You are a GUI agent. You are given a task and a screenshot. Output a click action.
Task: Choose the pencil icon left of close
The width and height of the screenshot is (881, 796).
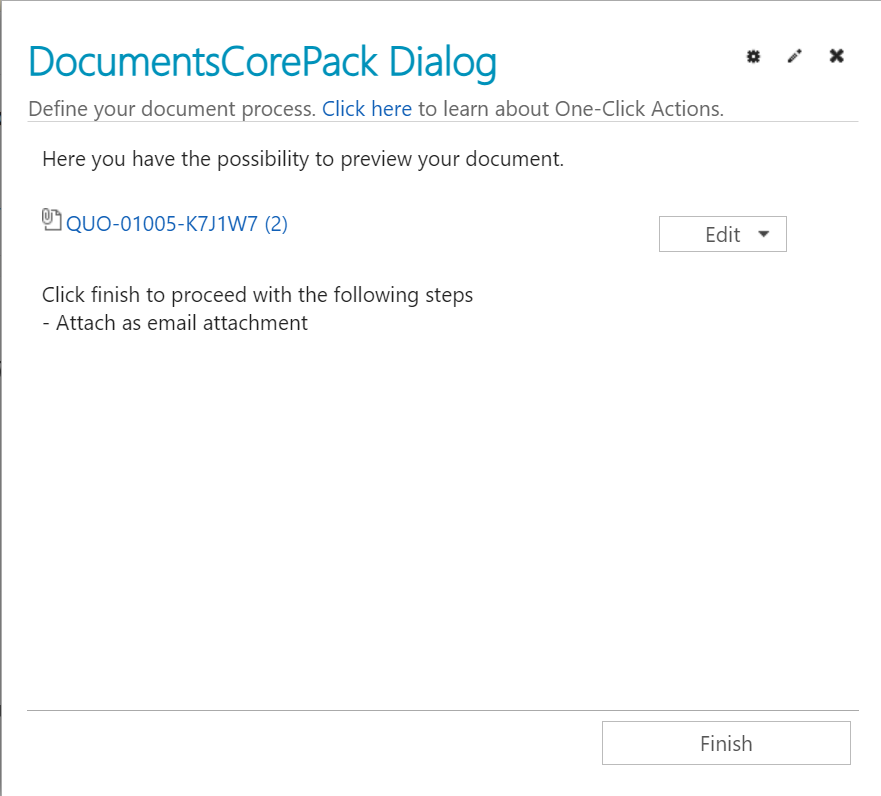tap(794, 56)
